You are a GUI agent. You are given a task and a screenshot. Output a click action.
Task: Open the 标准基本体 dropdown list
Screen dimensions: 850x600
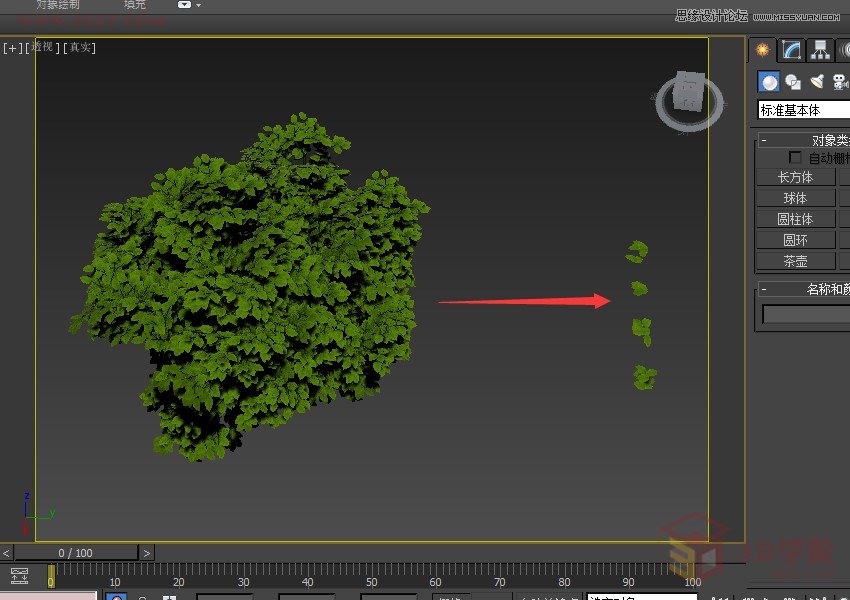tap(803, 111)
